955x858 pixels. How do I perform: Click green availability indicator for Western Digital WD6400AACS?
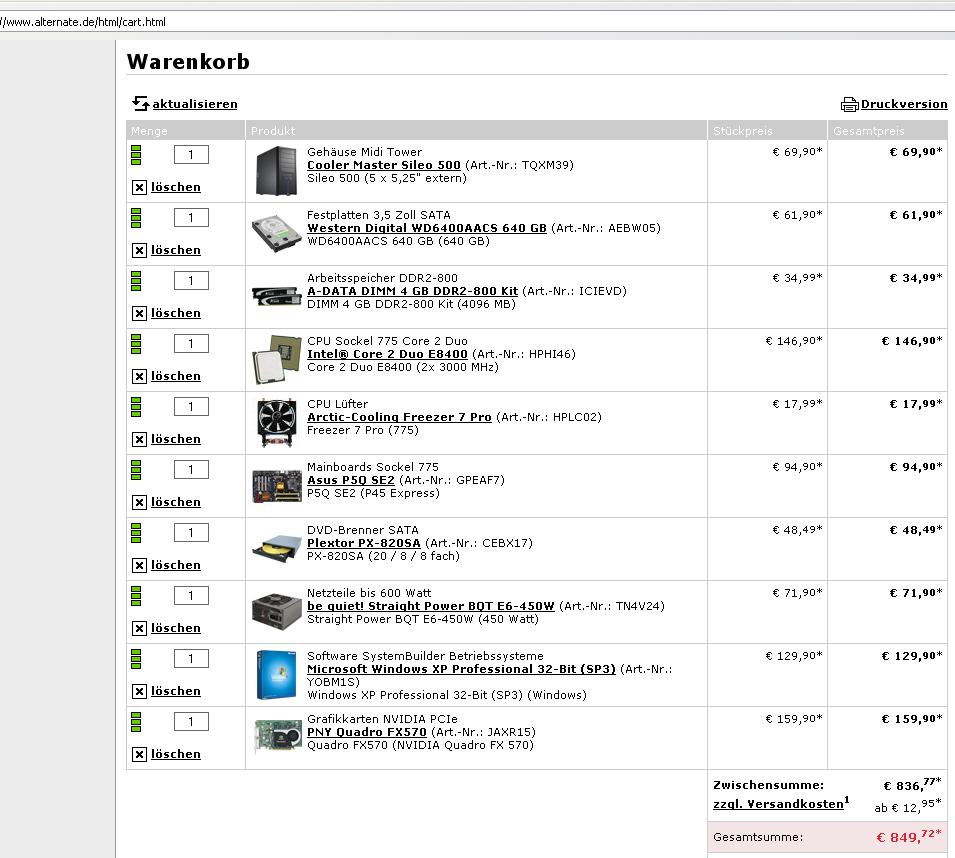click(x=136, y=218)
